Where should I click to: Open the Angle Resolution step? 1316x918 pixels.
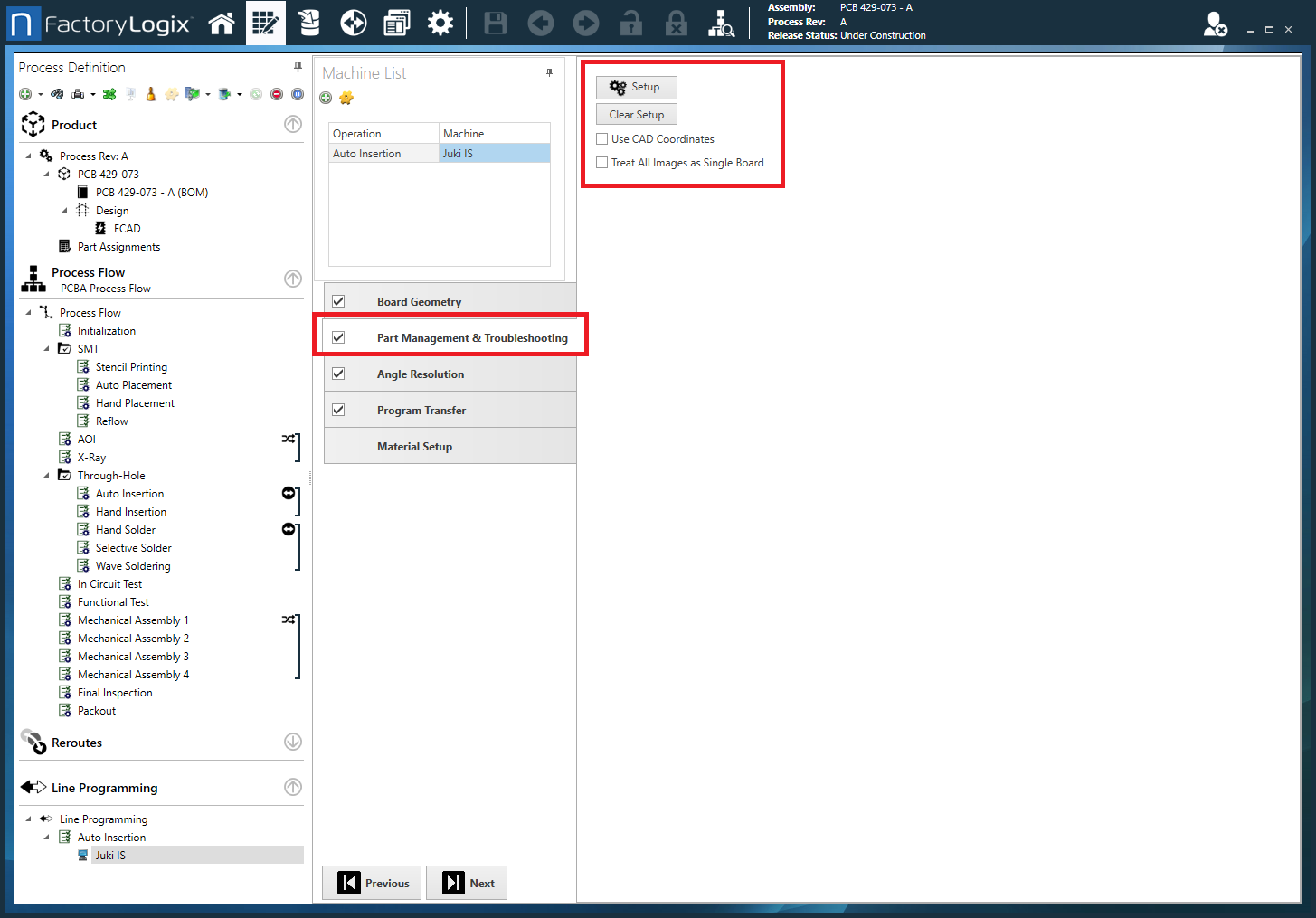(x=421, y=374)
